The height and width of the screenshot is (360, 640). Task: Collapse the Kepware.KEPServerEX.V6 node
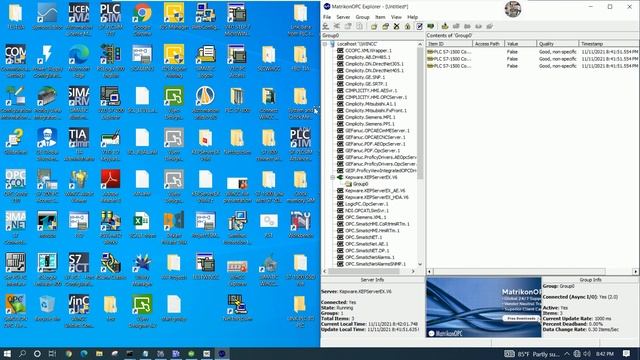click(333, 177)
